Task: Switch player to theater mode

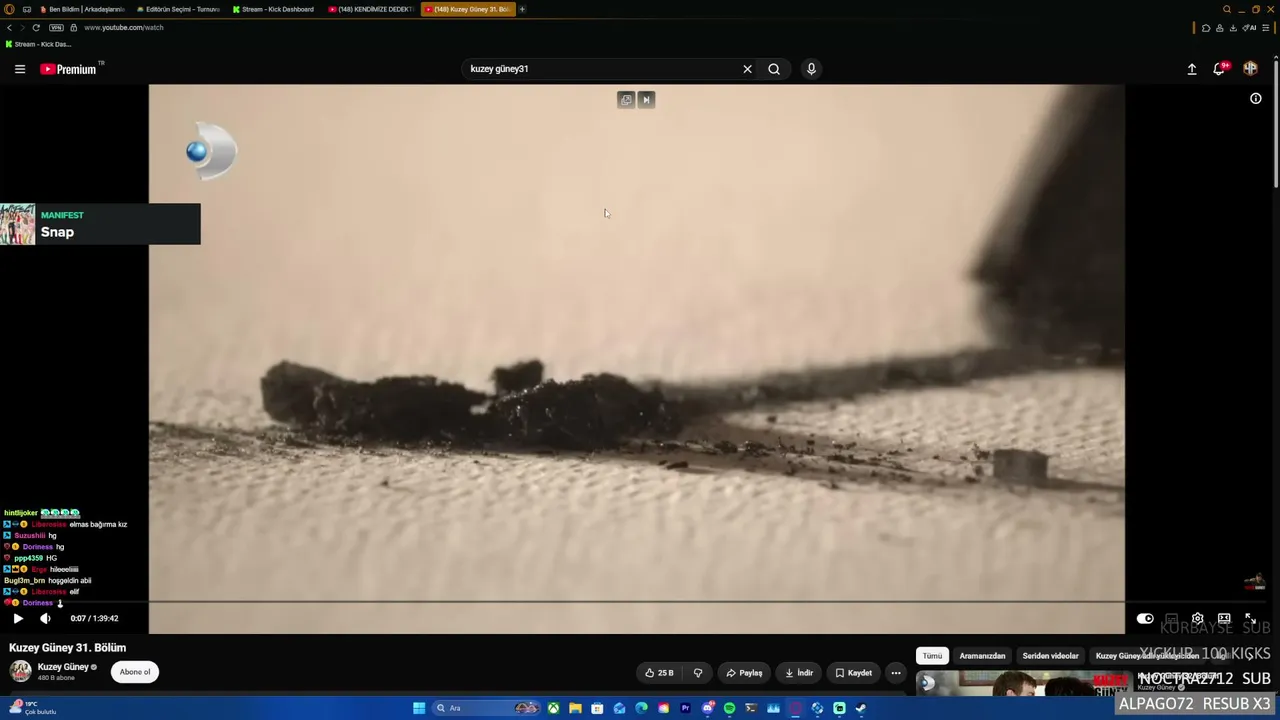Action: (1224, 619)
